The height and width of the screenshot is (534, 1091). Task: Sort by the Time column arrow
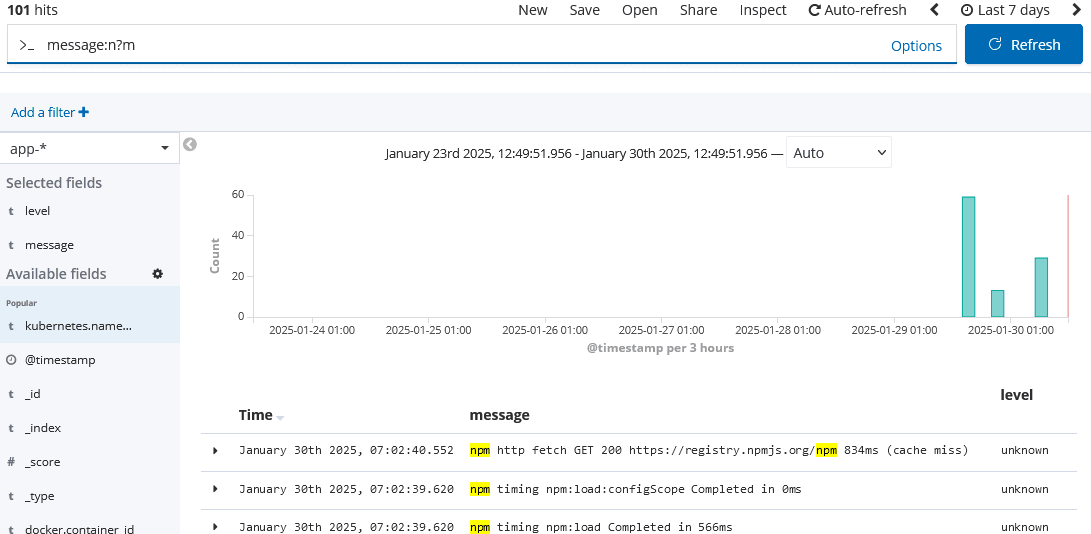click(280, 417)
